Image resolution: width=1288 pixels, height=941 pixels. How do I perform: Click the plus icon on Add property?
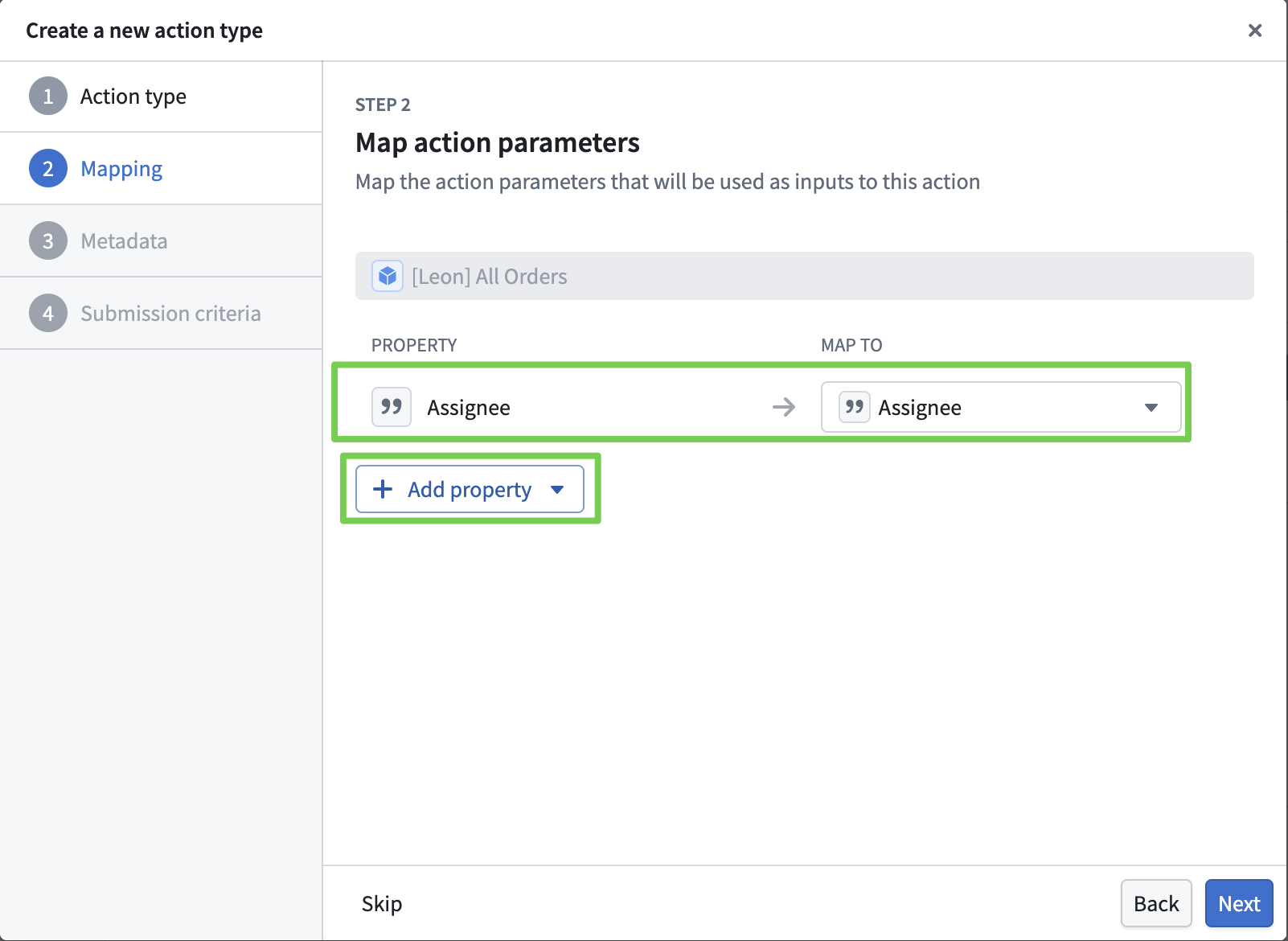coord(384,489)
